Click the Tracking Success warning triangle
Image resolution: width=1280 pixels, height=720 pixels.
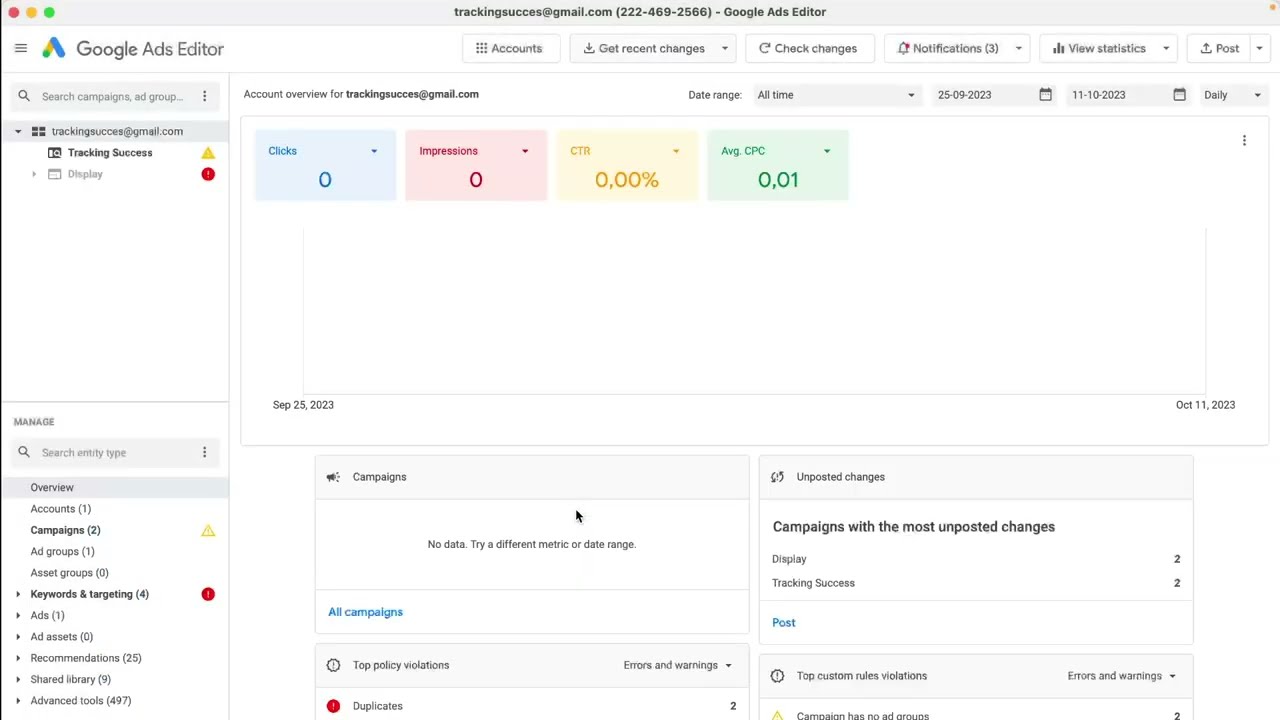tap(208, 153)
